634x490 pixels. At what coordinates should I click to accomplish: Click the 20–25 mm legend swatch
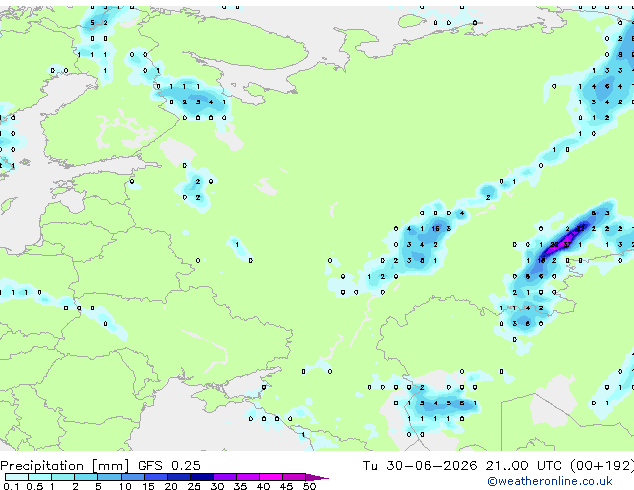point(178,477)
